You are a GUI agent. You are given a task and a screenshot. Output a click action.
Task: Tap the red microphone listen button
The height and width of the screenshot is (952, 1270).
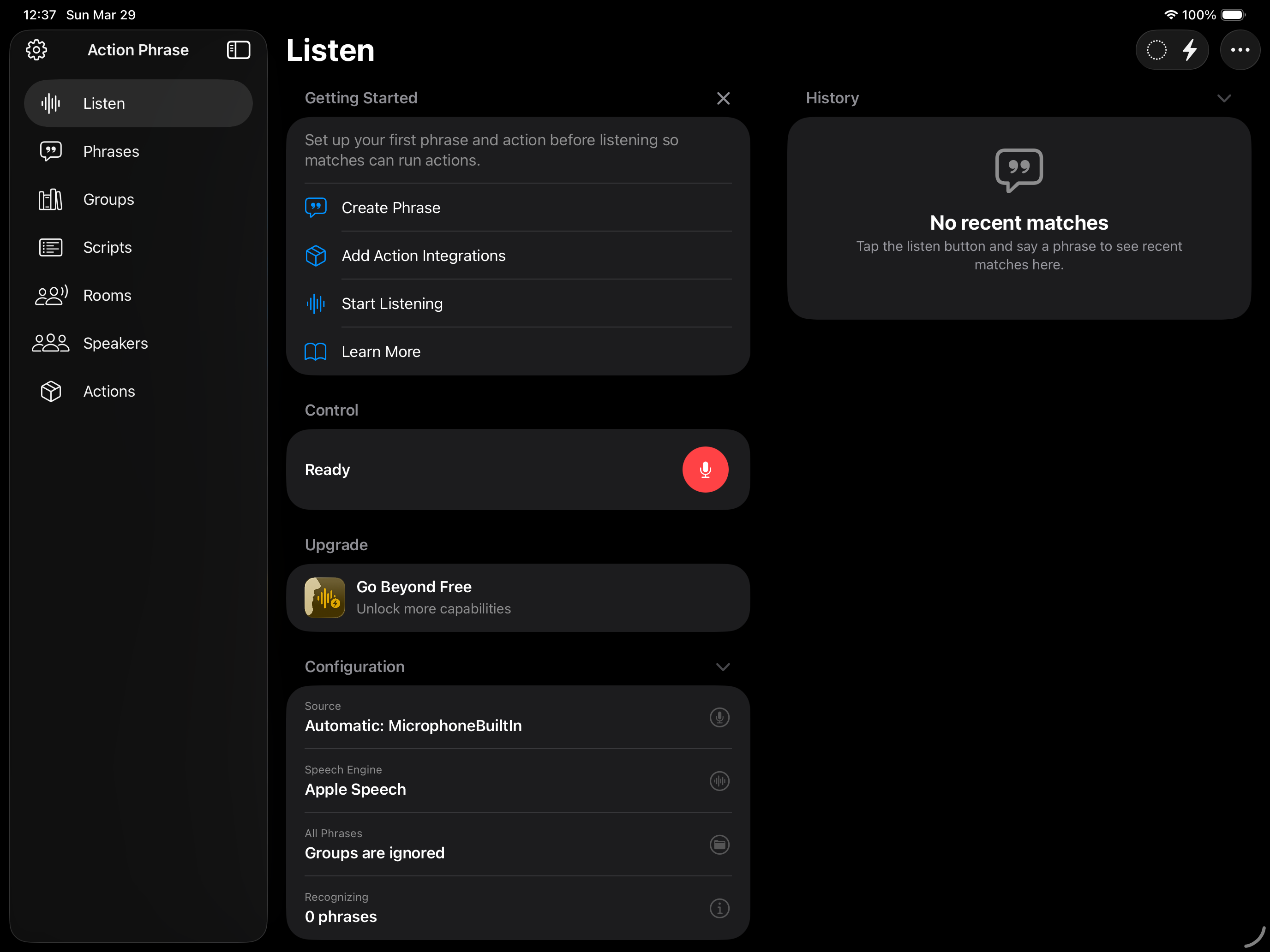[705, 470]
